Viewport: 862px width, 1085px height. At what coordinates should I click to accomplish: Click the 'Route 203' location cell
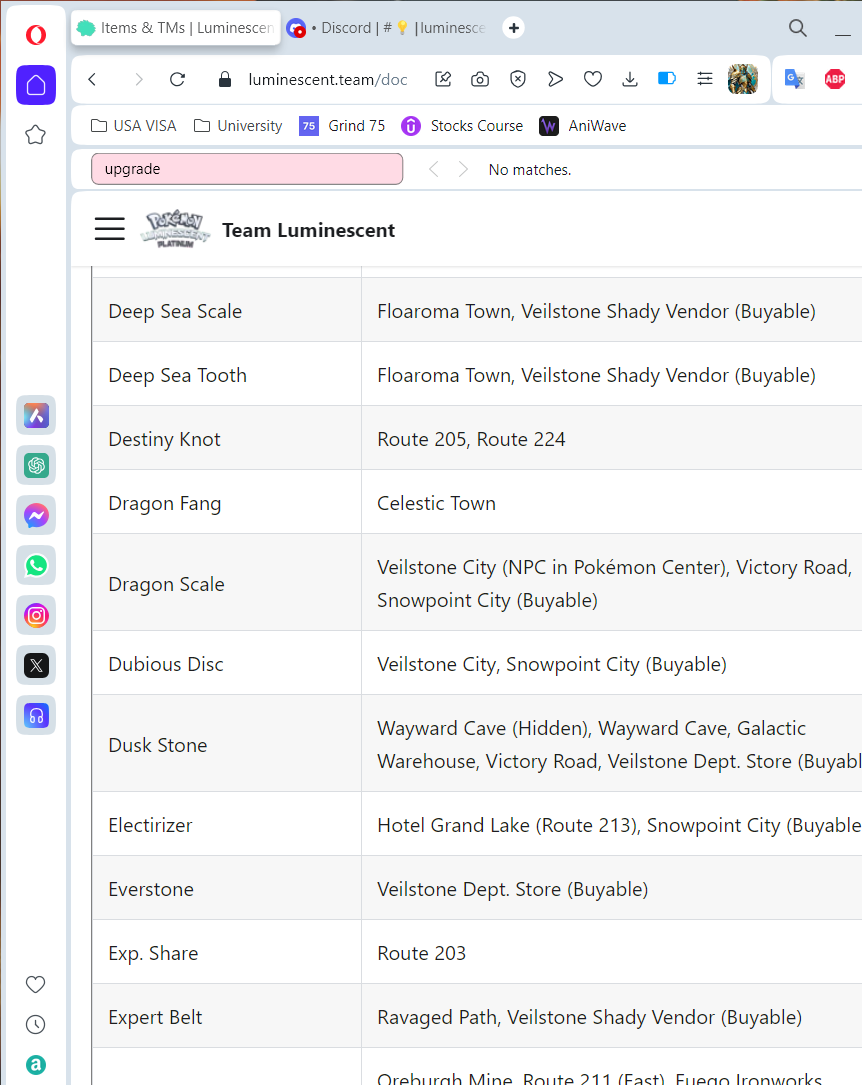coord(612,952)
